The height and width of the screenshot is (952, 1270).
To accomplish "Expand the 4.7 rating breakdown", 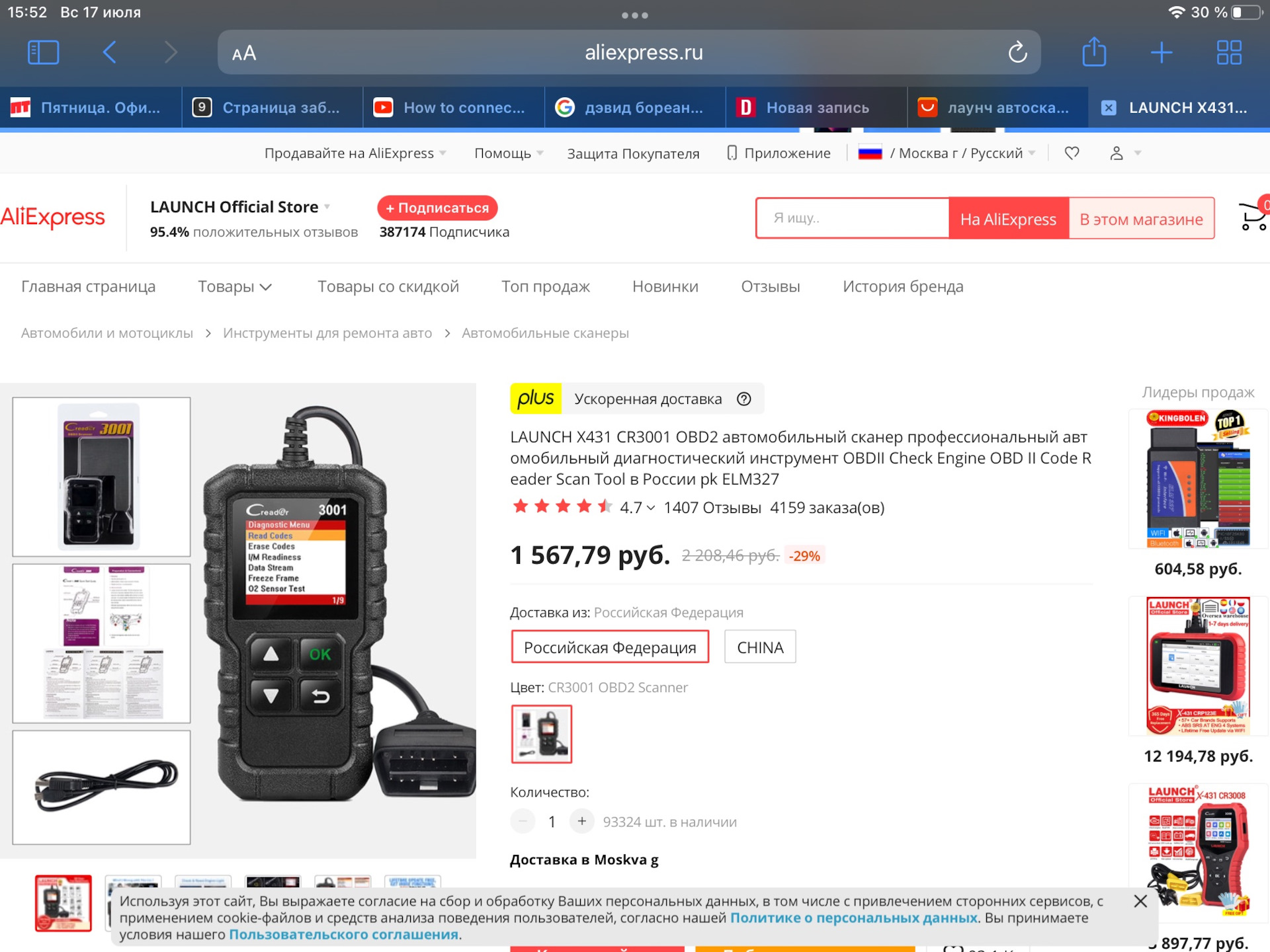I will [x=637, y=508].
